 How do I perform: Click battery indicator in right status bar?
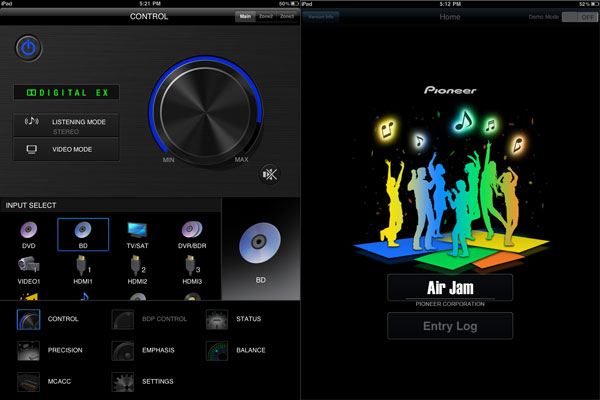click(594, 4)
